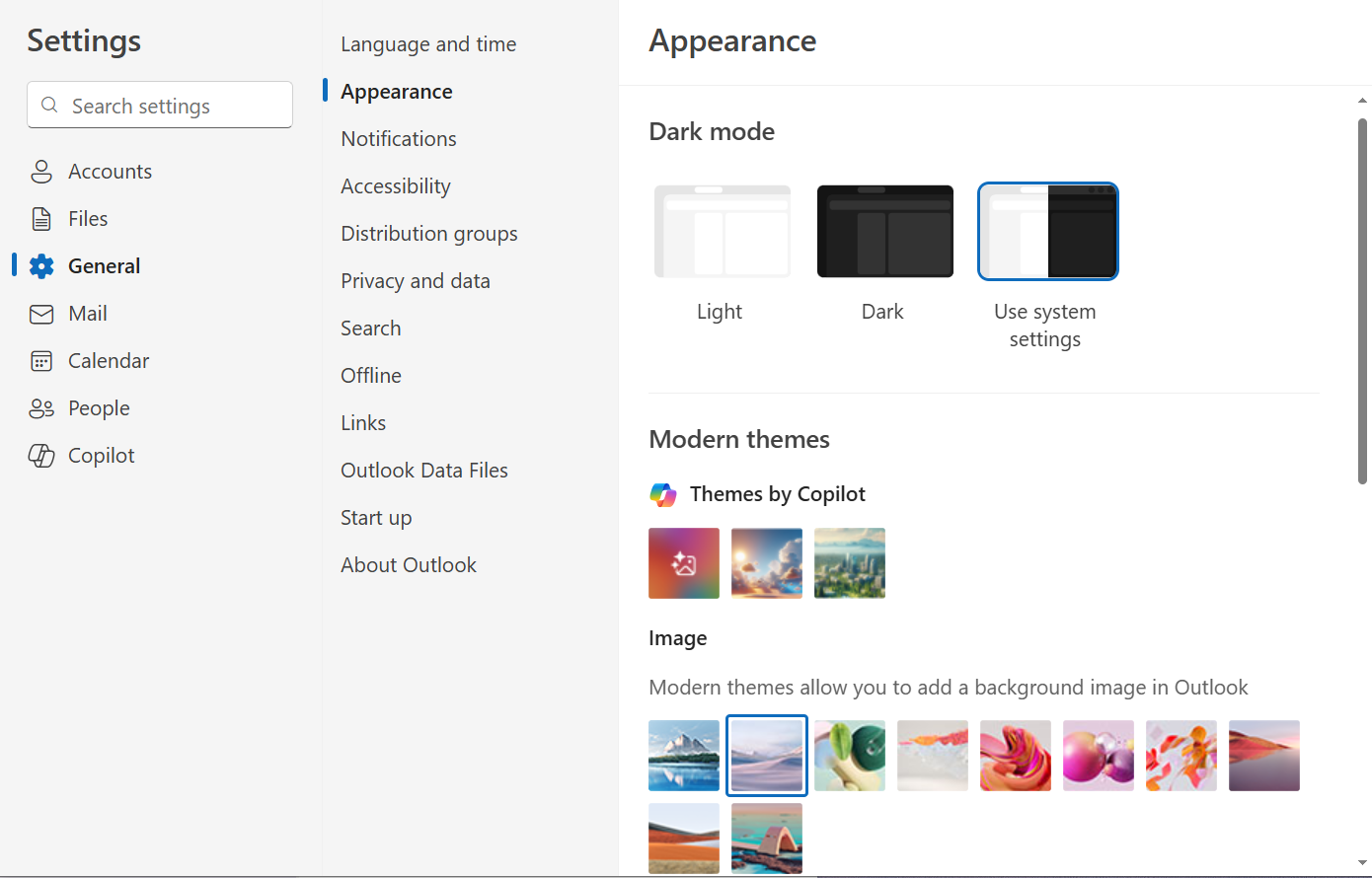Choose Dark mode preview
The width and height of the screenshot is (1372, 878).
click(885, 232)
